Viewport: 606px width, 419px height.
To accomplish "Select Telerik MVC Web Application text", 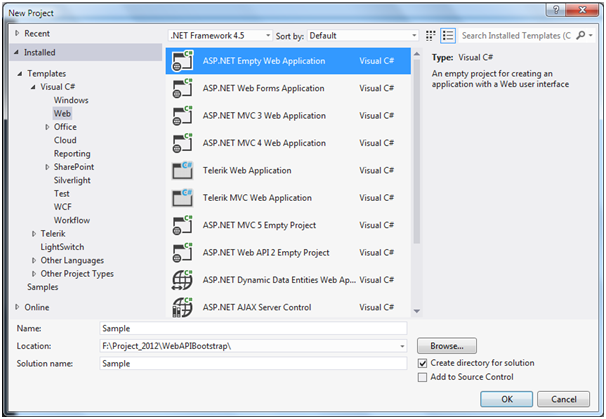I will pyautogui.click(x=257, y=198).
